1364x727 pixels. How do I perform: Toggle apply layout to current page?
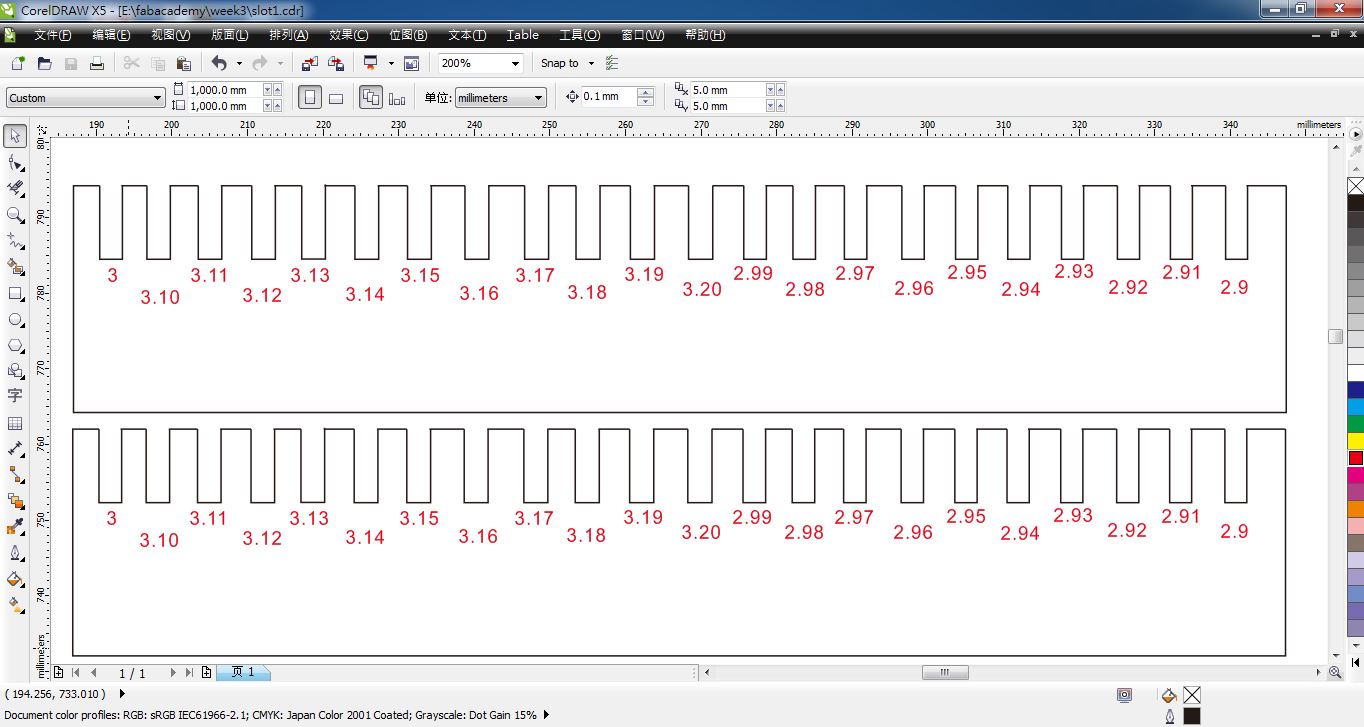397,98
